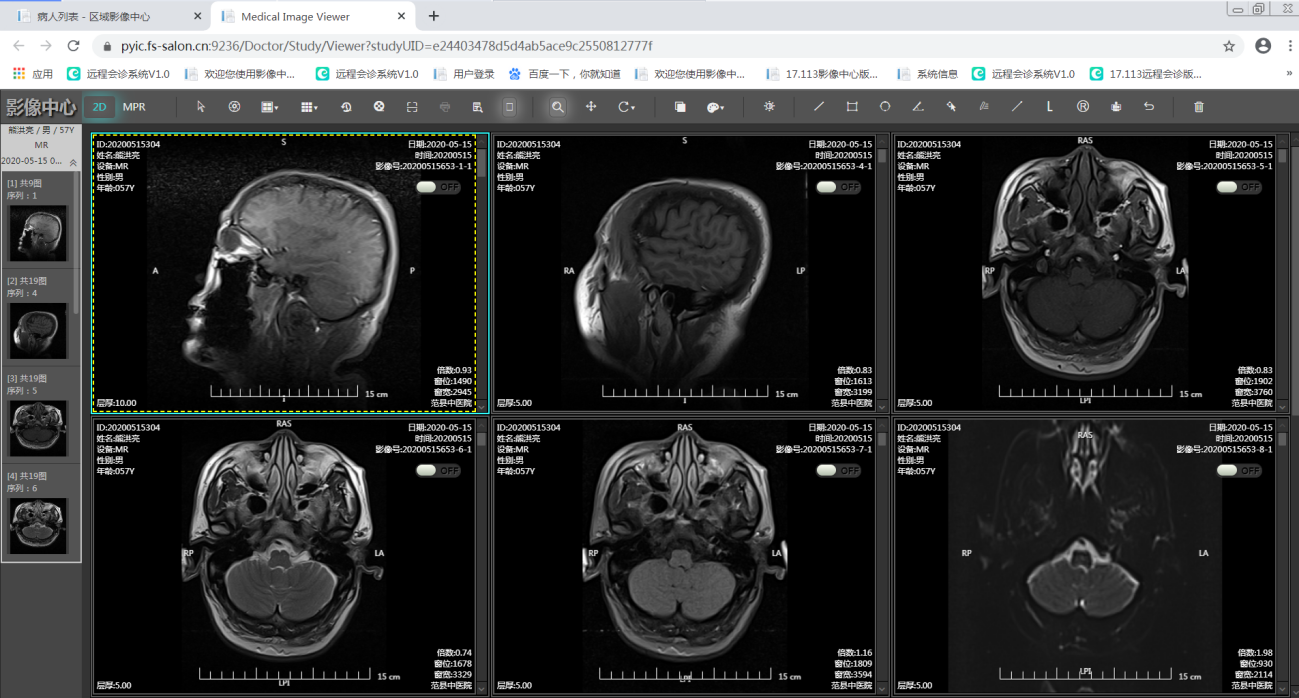Pick the ellipse ROI measurement tool
Screen dimensions: 1299x698
click(x=885, y=107)
